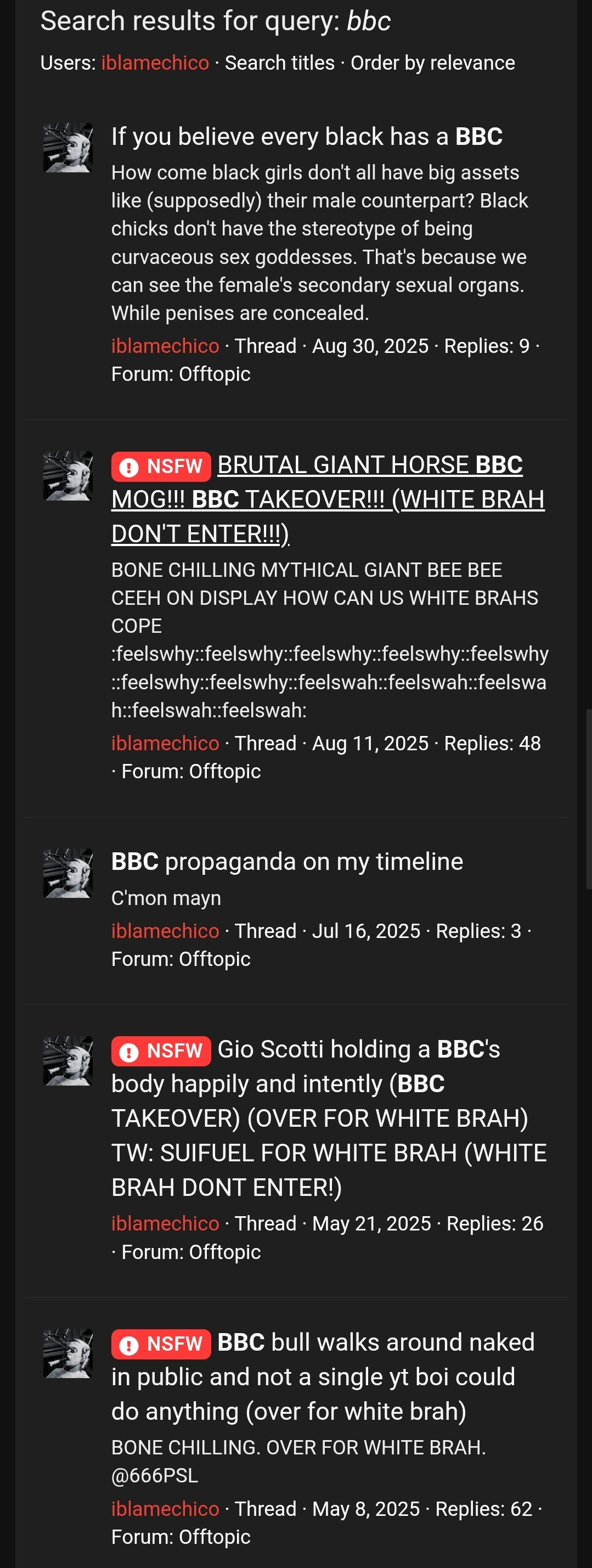592x1568 pixels.
Task: Open avatar of the Aug 30, 2025 thread
Action: (x=67, y=147)
